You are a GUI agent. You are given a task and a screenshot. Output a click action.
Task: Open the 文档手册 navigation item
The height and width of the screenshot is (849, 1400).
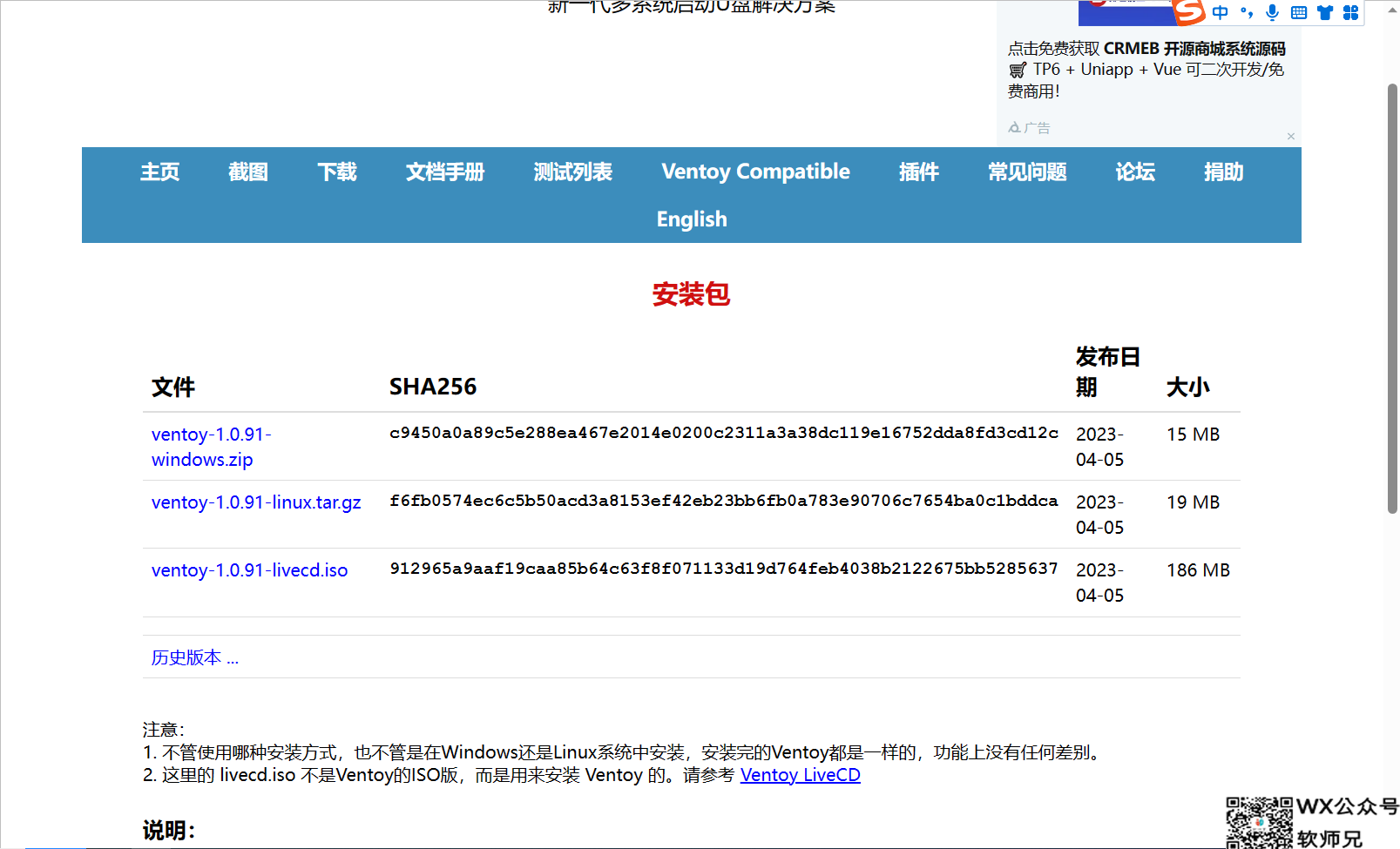coord(445,172)
